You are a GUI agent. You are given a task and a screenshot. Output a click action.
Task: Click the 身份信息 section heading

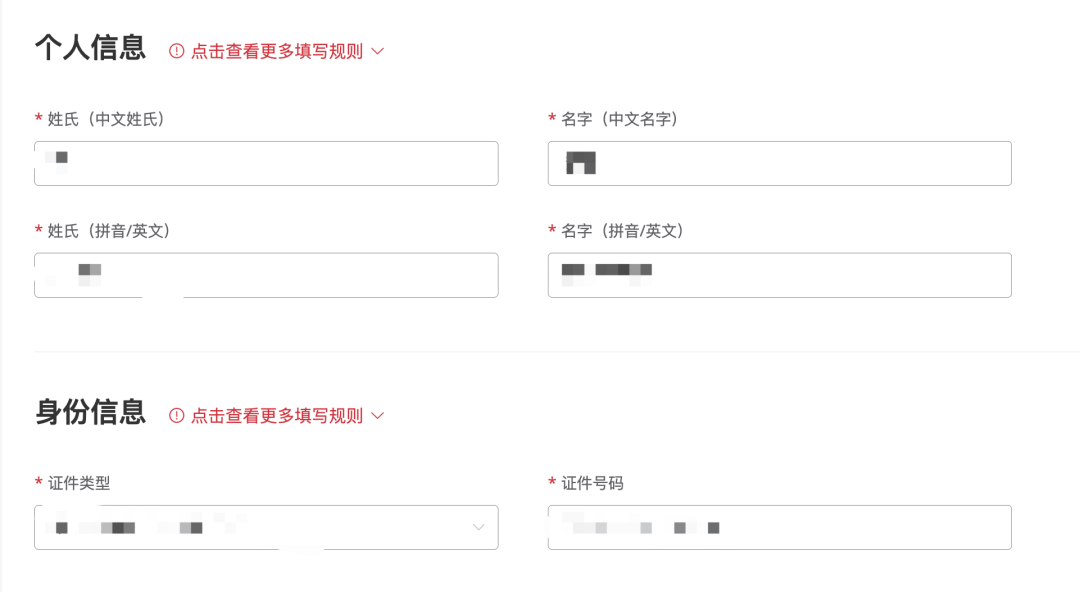(89, 410)
